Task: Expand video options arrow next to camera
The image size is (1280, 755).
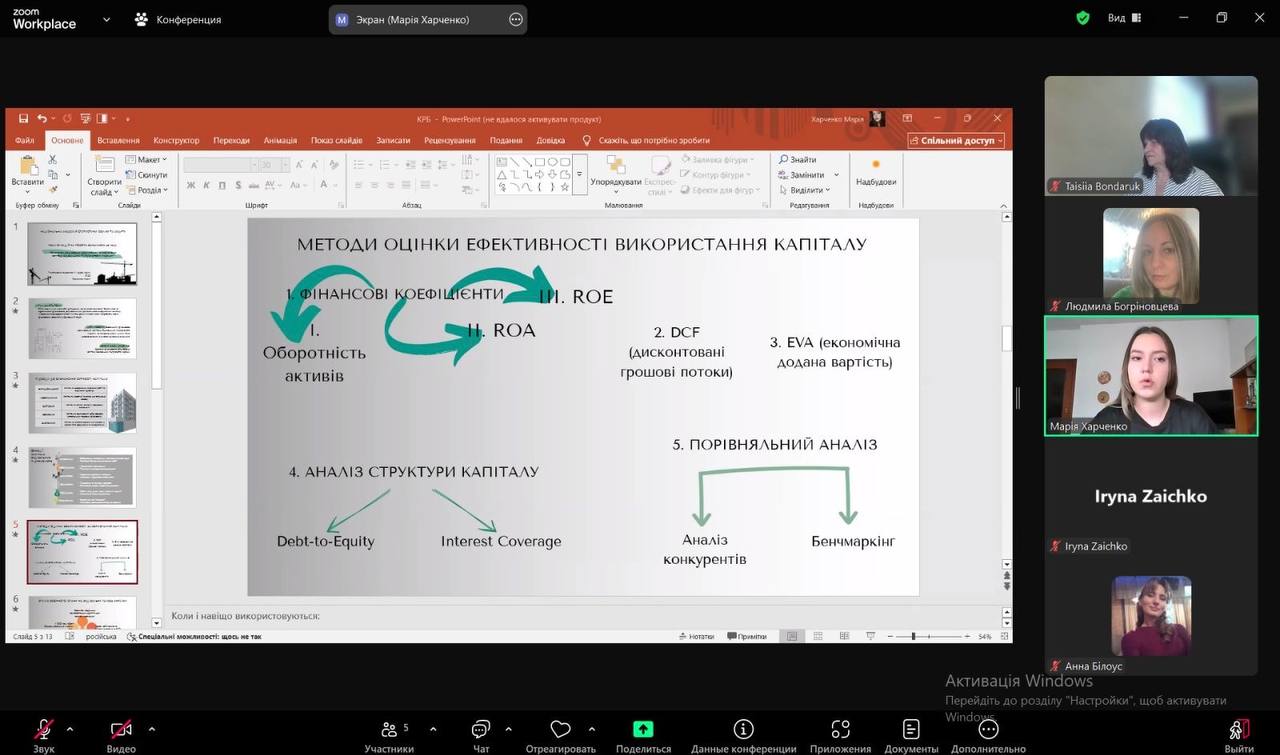Action: [152, 729]
